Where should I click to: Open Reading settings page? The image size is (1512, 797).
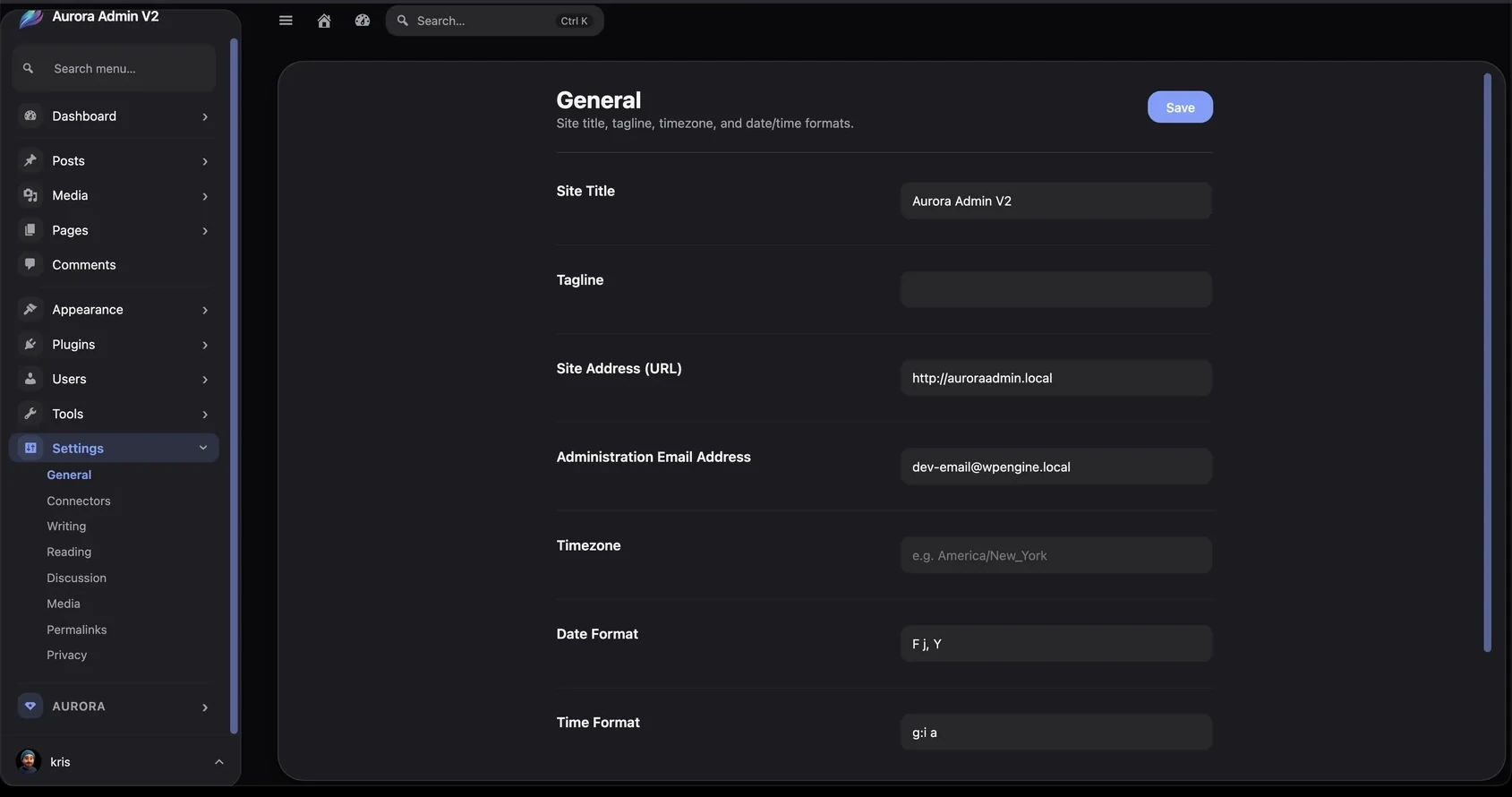pos(69,552)
